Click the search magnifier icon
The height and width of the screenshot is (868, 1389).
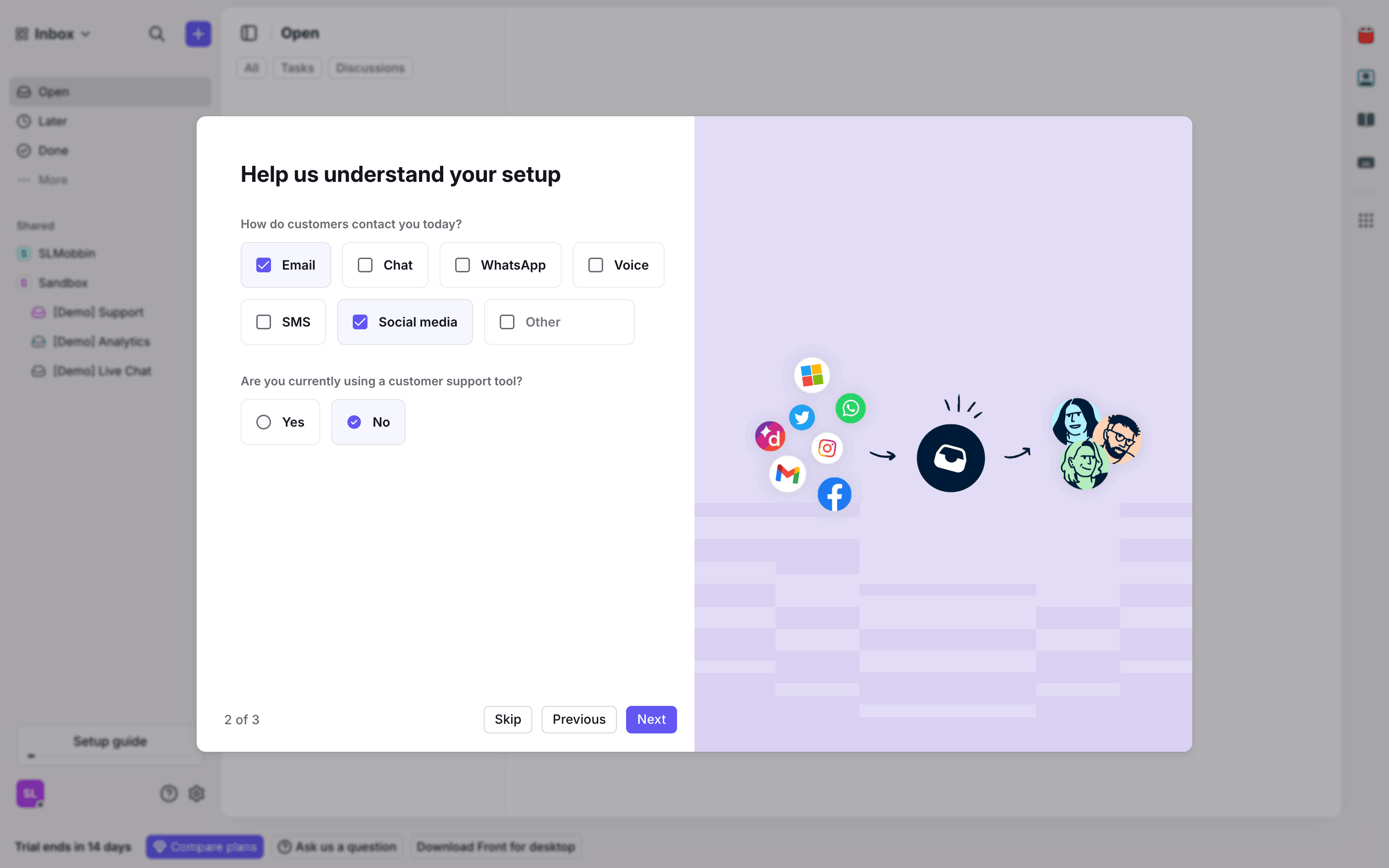point(156,34)
